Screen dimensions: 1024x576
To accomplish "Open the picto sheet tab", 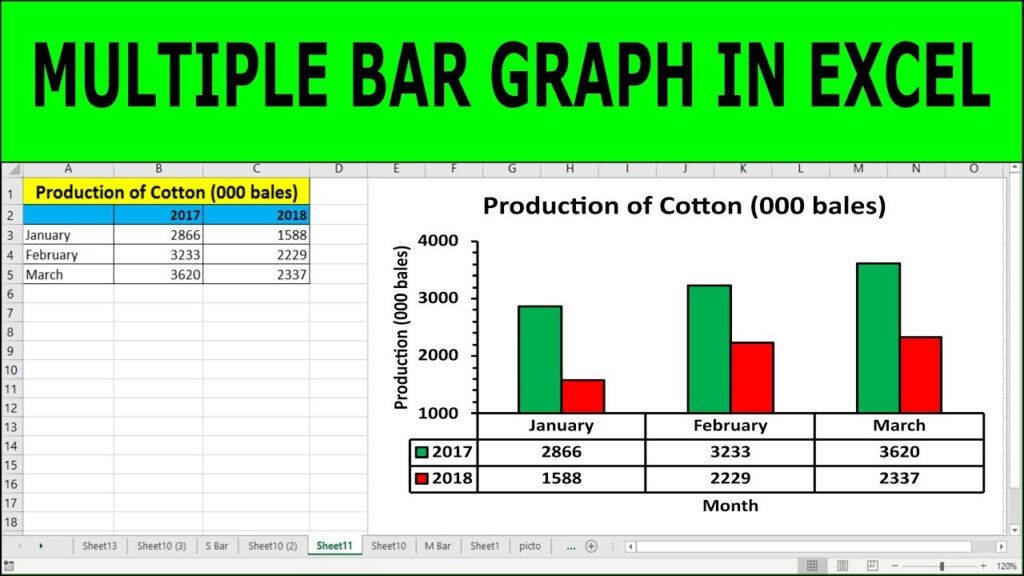I will click(x=530, y=546).
